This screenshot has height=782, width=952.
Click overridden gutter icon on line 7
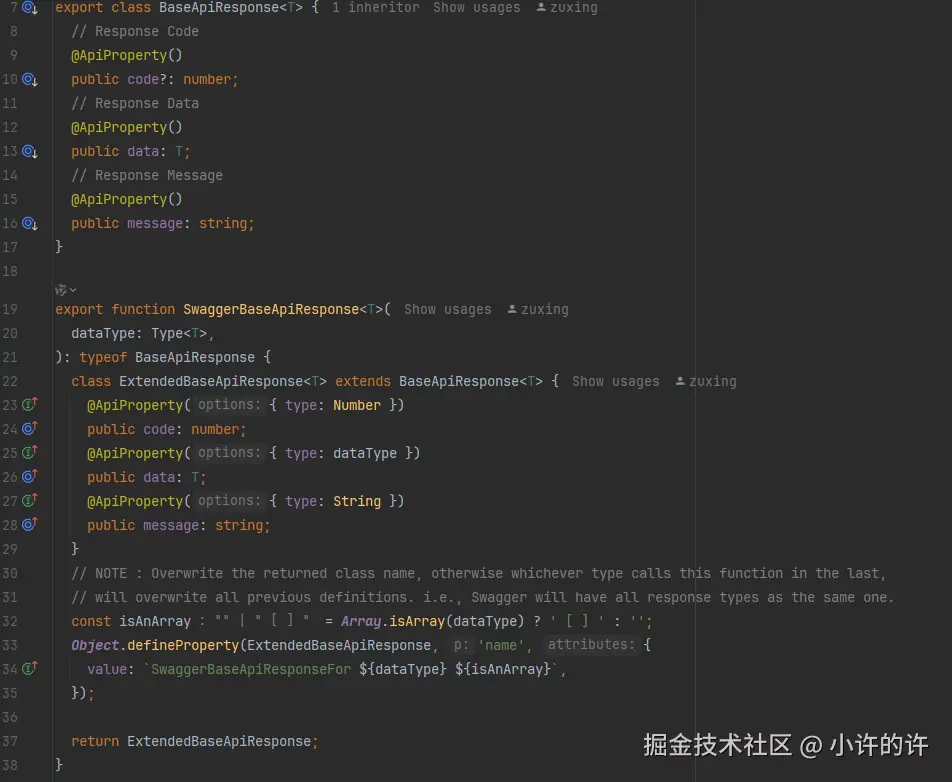[x=30, y=7]
